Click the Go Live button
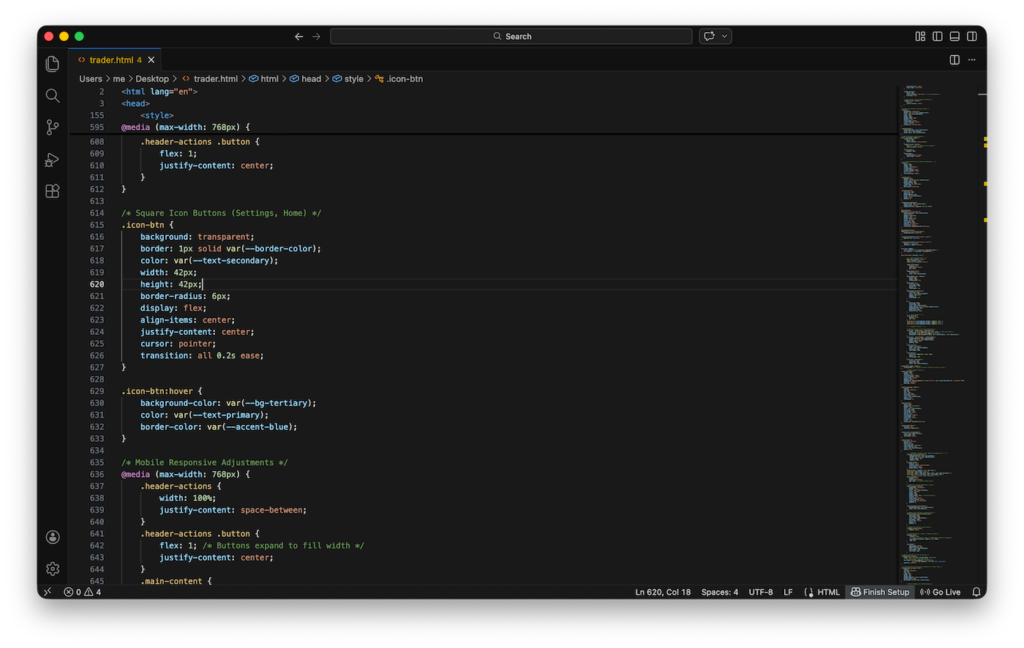This screenshot has width=1024, height=648. [940, 592]
